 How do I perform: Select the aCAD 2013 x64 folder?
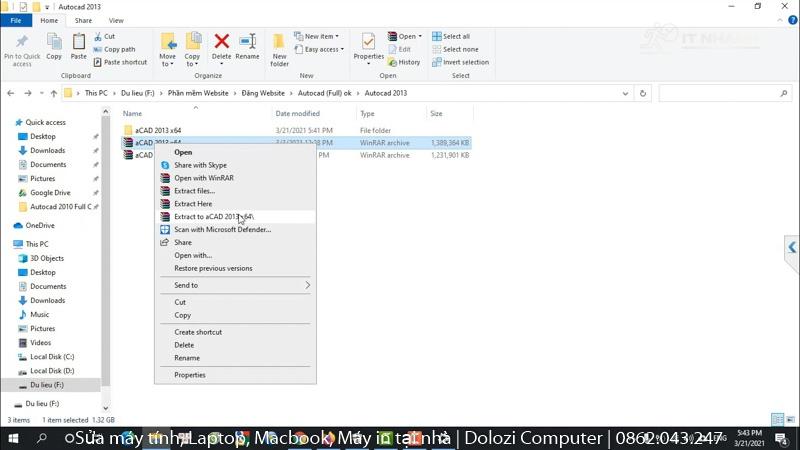pyautogui.click(x=158, y=131)
